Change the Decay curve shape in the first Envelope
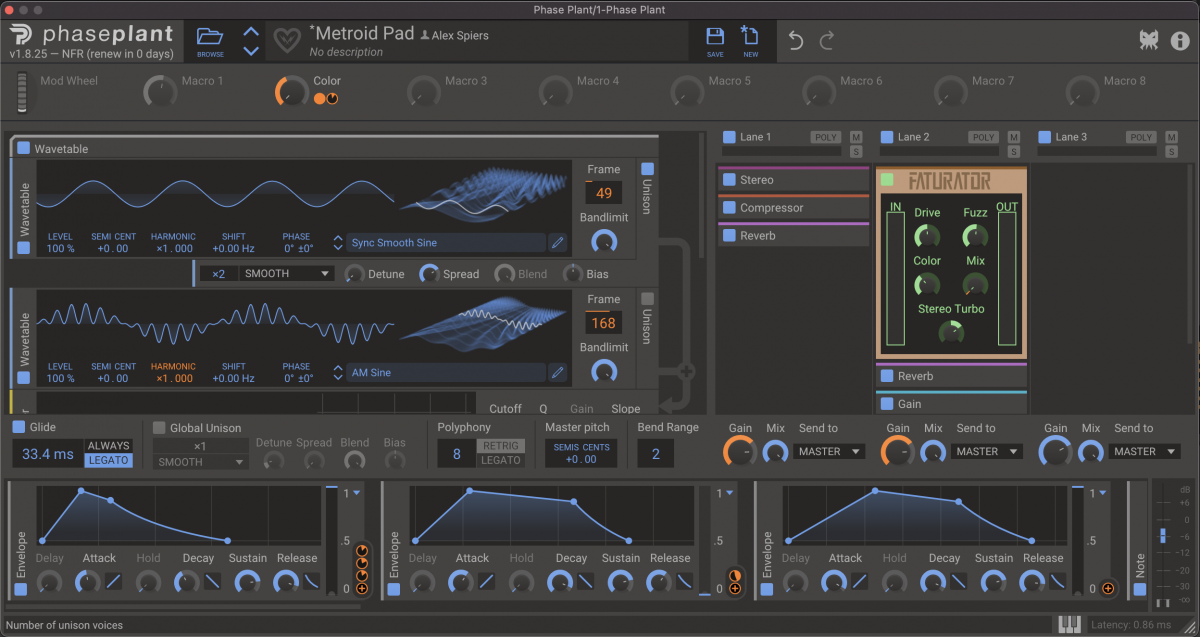Image resolution: width=1200 pixels, height=637 pixels. pyautogui.click(x=213, y=581)
